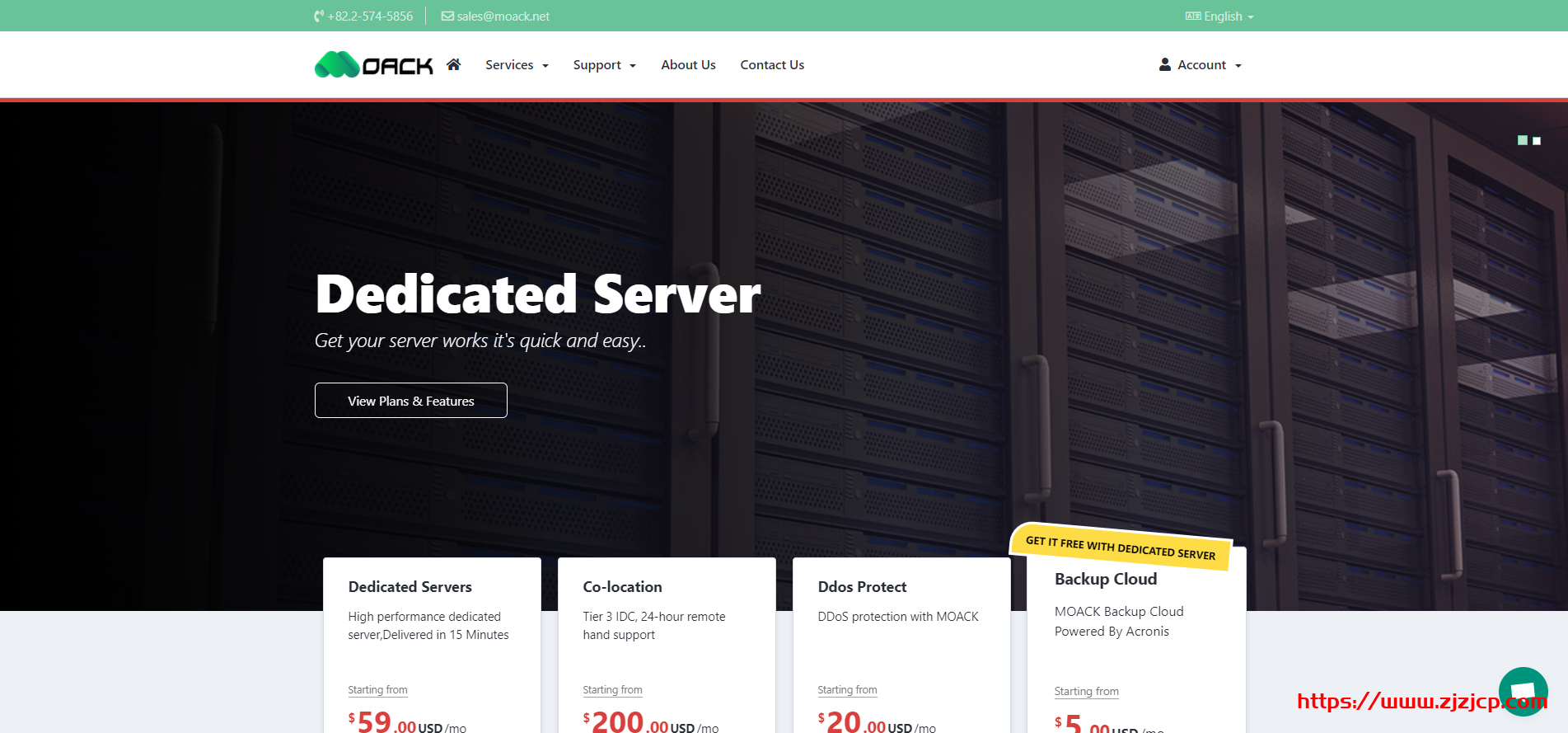1568x733 pixels.
Task: Switch to the second carousel slide indicator
Action: pyautogui.click(x=1537, y=141)
